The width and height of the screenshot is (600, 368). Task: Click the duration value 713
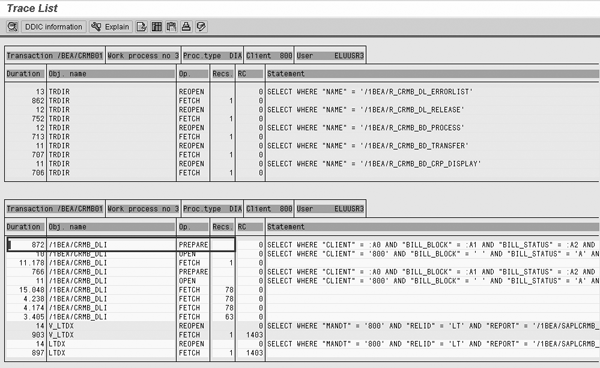pyautogui.click(x=38, y=137)
